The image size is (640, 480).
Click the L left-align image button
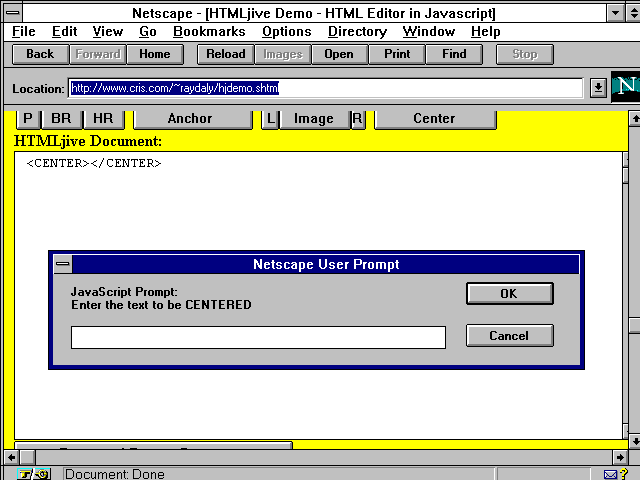pos(270,119)
